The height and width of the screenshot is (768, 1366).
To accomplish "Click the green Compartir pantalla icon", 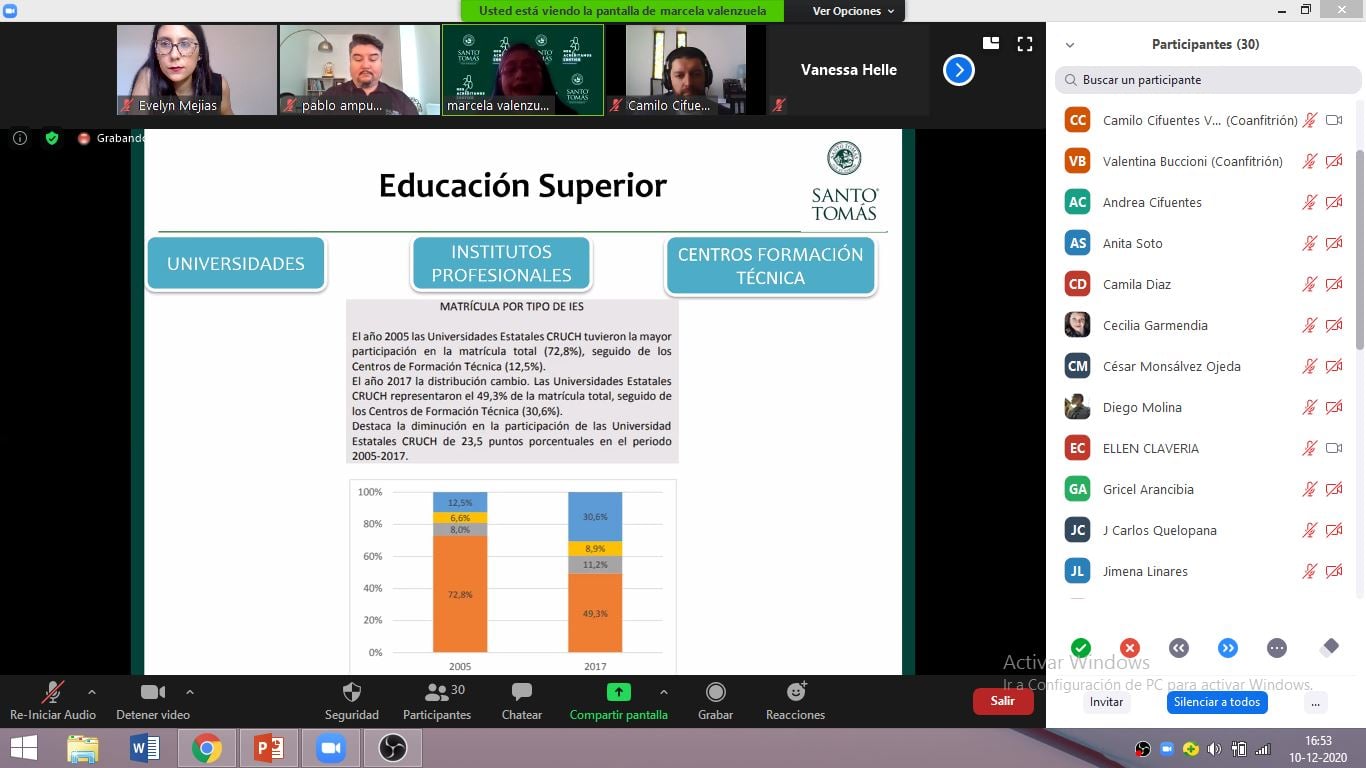I will (x=618, y=692).
